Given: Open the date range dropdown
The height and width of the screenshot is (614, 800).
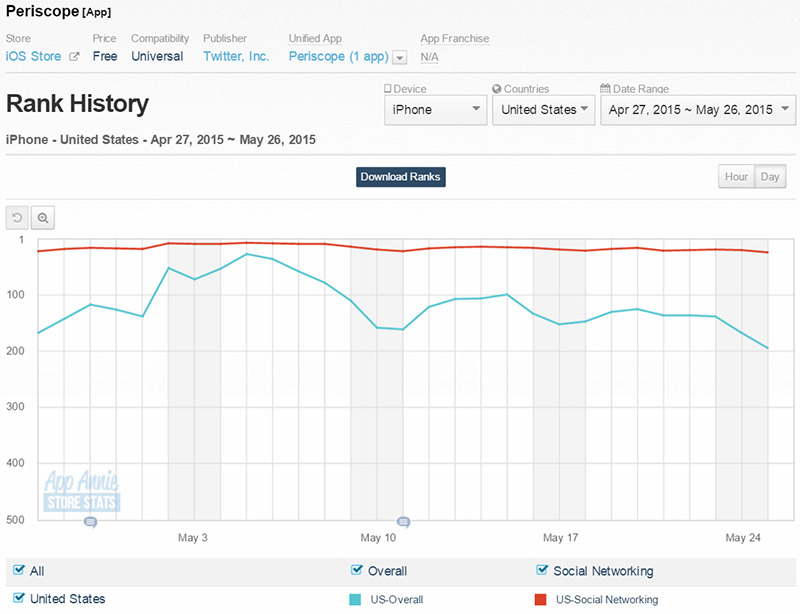Looking at the screenshot, I should tap(698, 110).
